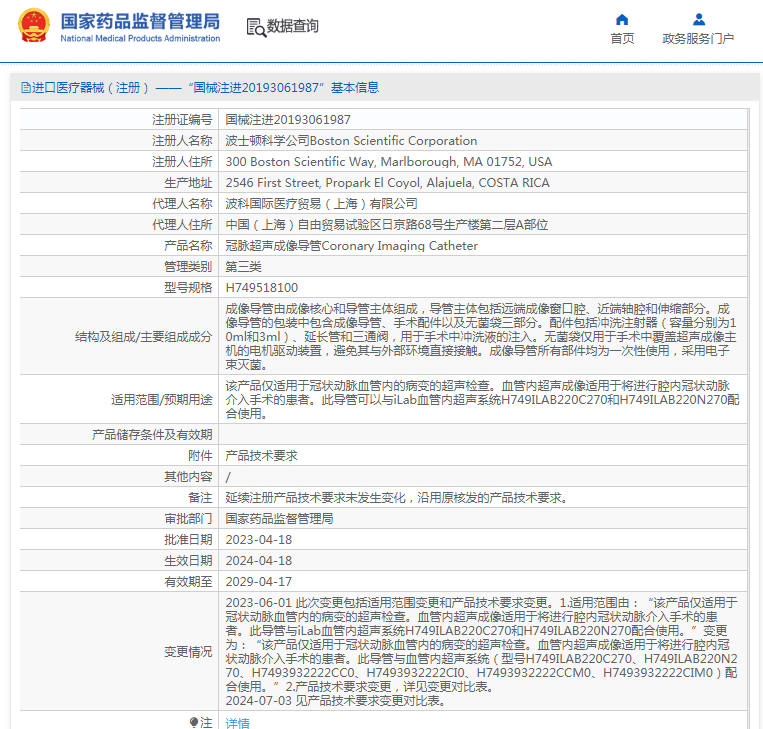Select product name Coronary Imaging Catheter
763x729 pixels.
(x=351, y=245)
